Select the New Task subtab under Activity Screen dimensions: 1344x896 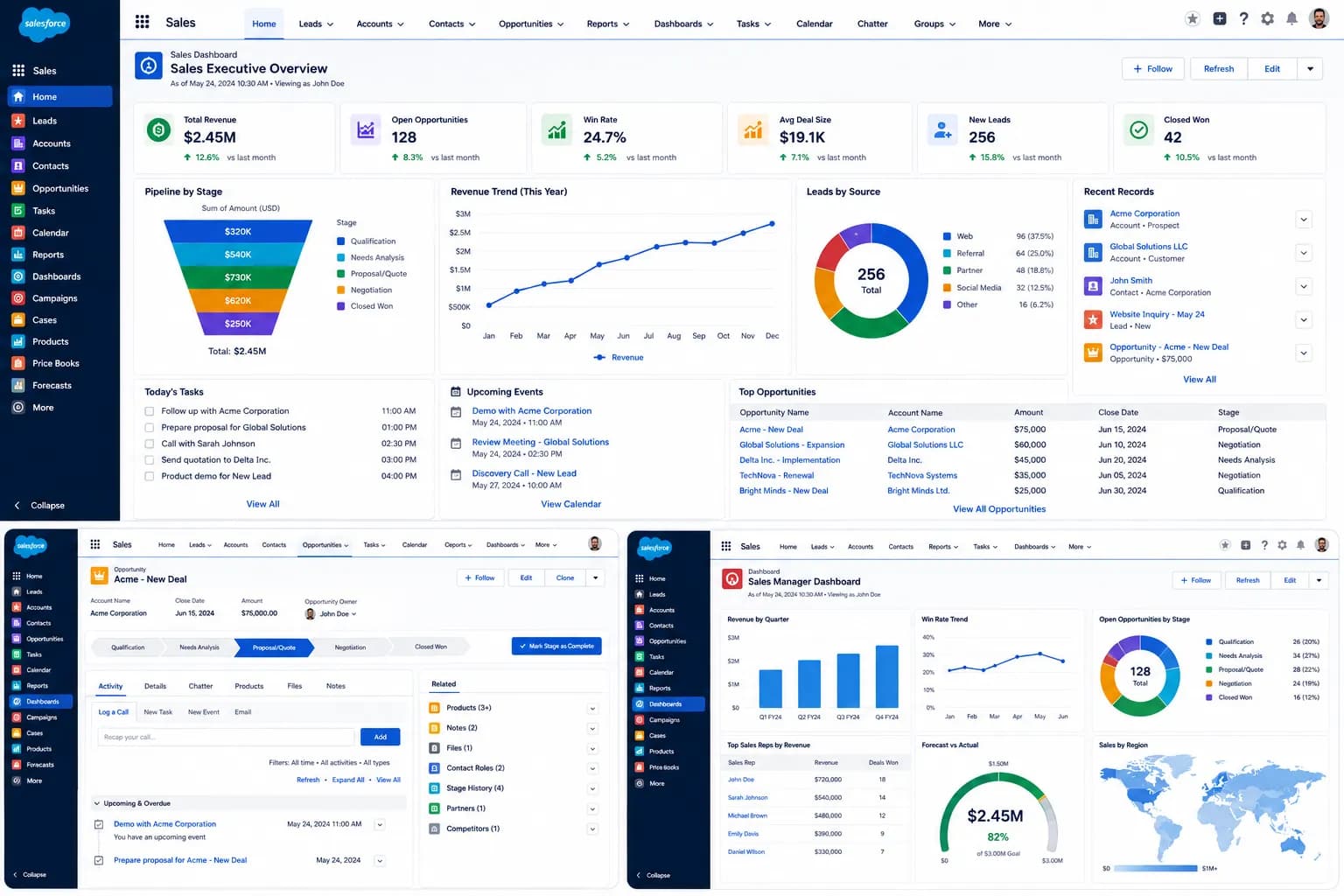tap(158, 712)
